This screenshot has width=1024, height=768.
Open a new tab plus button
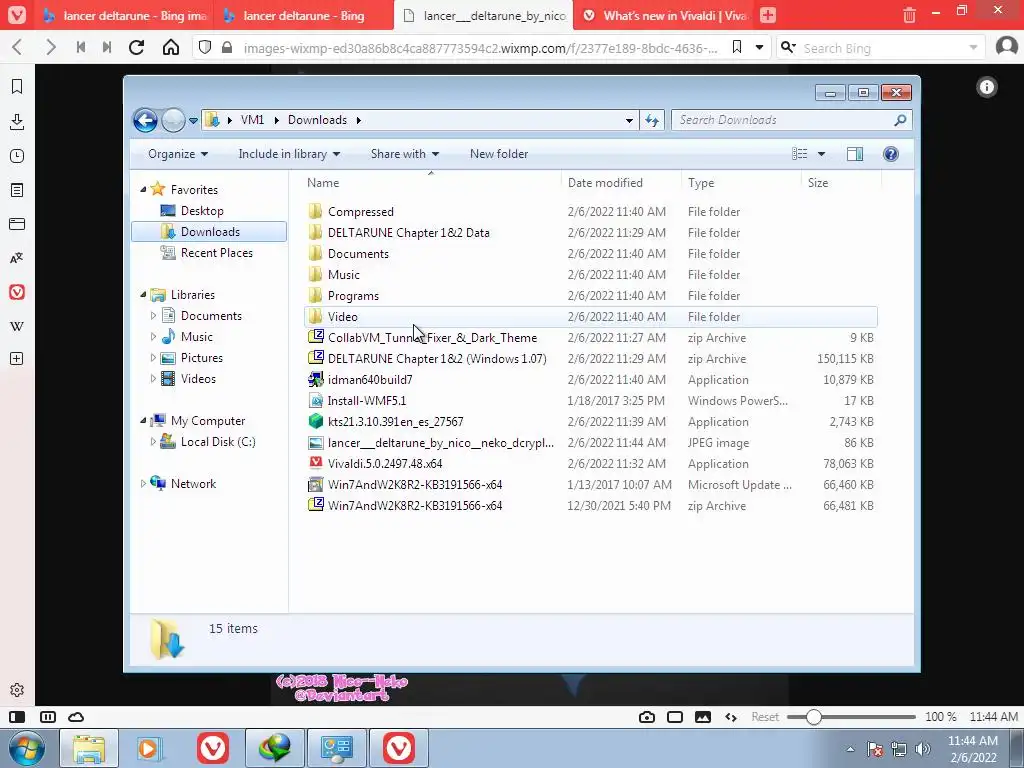tap(768, 15)
